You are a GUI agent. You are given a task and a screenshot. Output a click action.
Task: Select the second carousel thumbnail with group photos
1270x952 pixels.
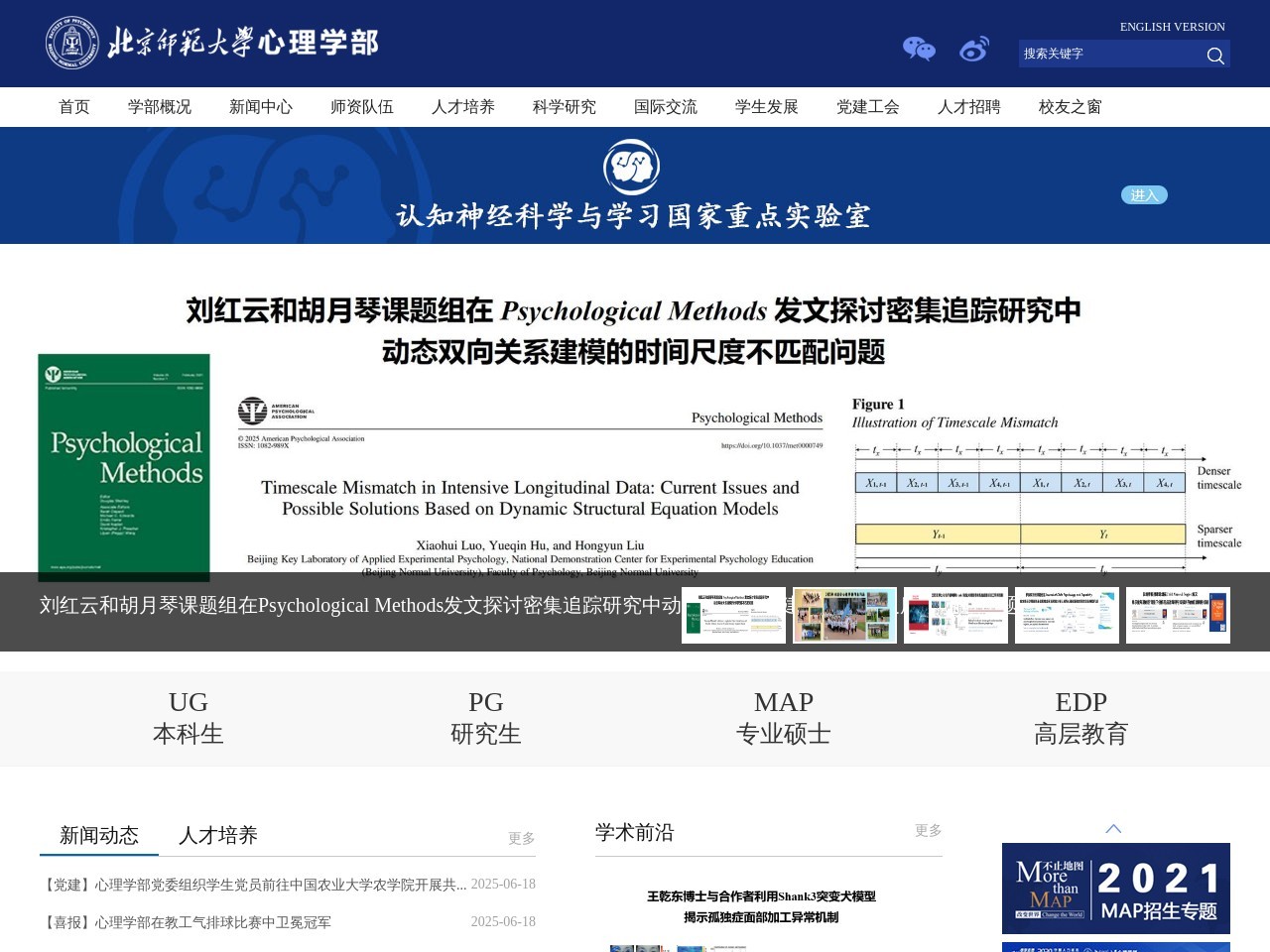(x=844, y=615)
